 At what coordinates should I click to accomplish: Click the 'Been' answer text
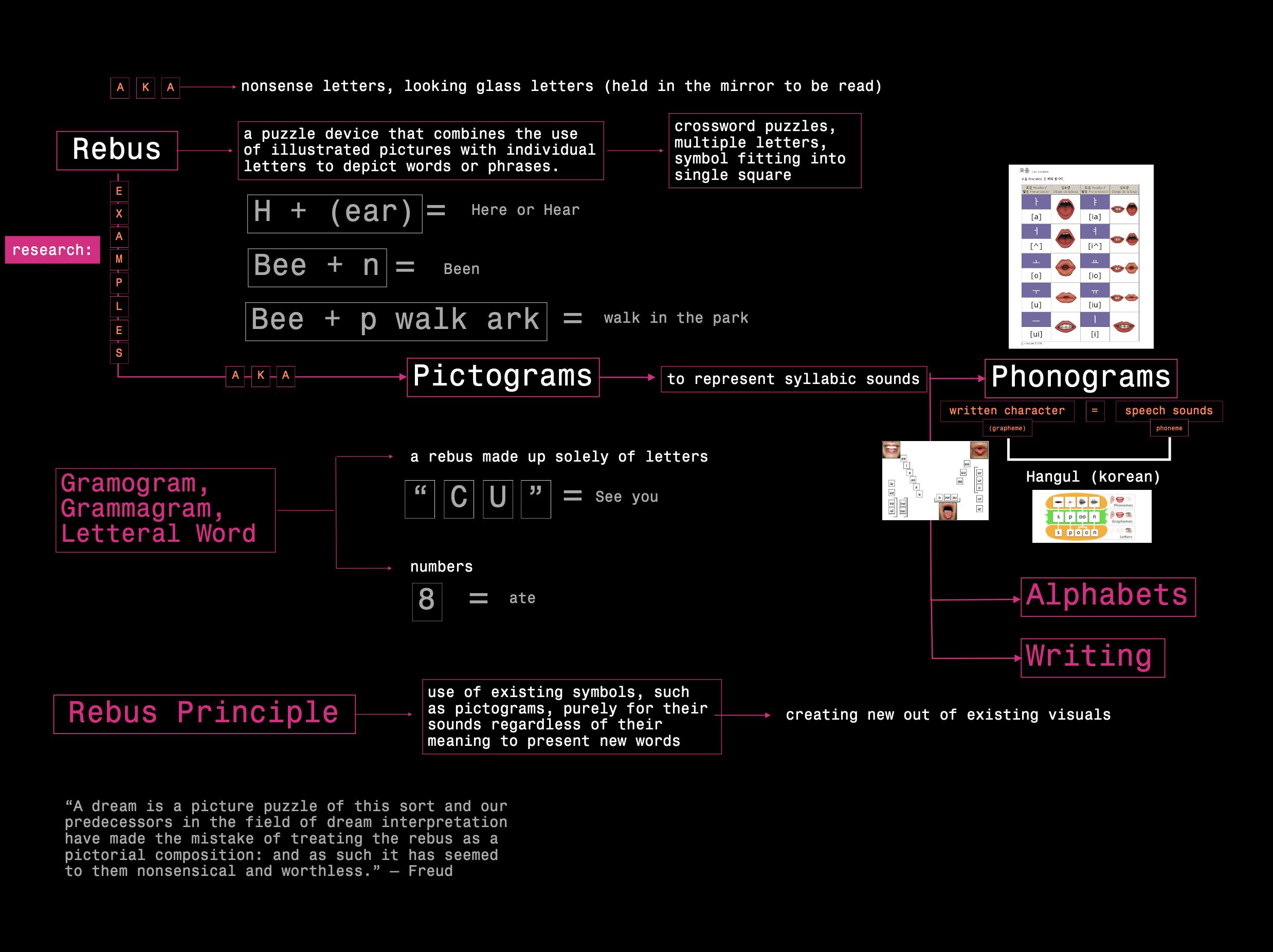[462, 269]
